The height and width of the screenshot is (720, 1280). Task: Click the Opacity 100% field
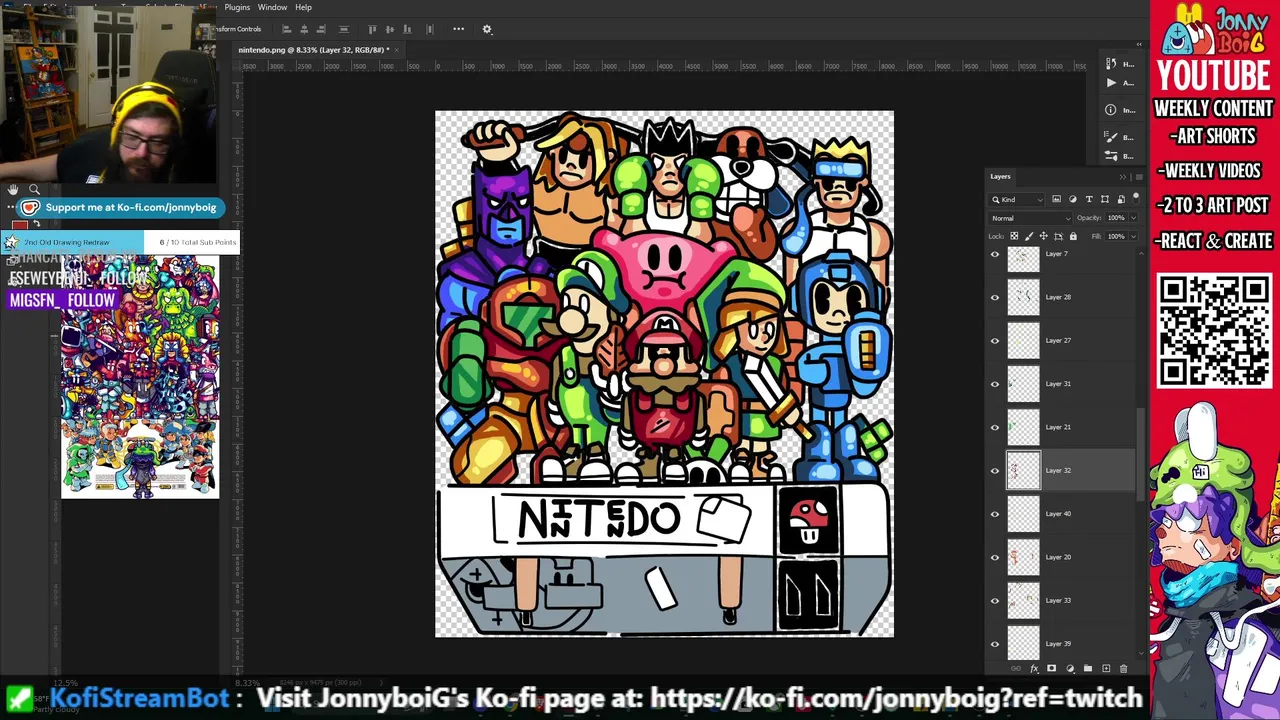(1116, 218)
